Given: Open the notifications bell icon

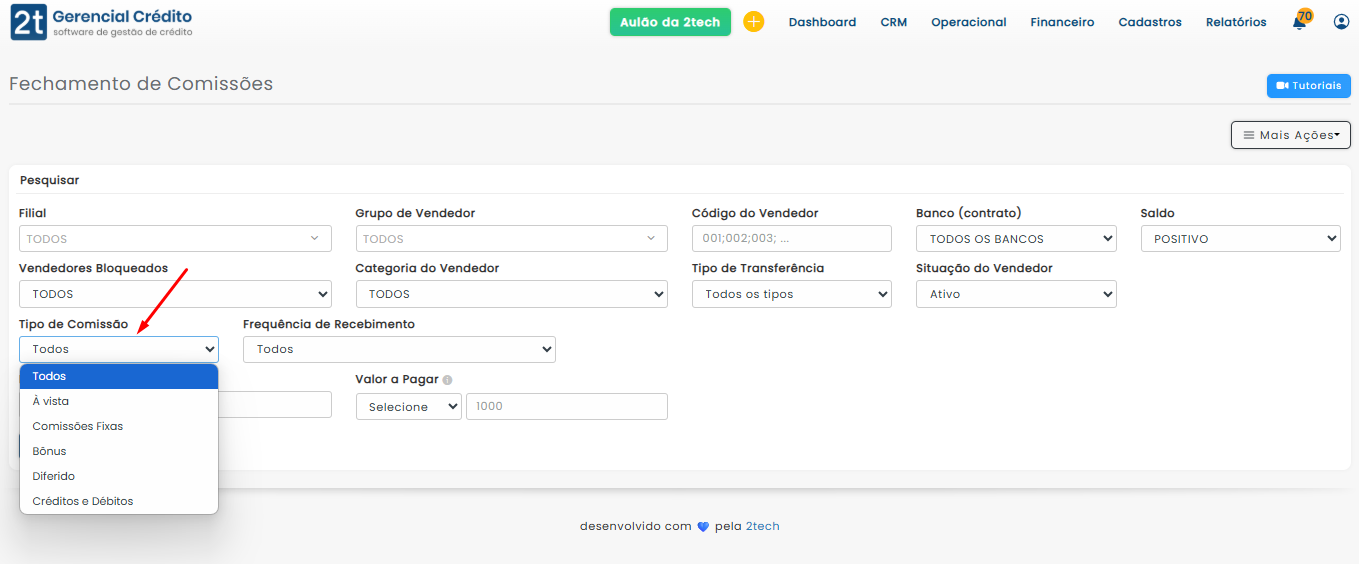Looking at the screenshot, I should [1300, 22].
